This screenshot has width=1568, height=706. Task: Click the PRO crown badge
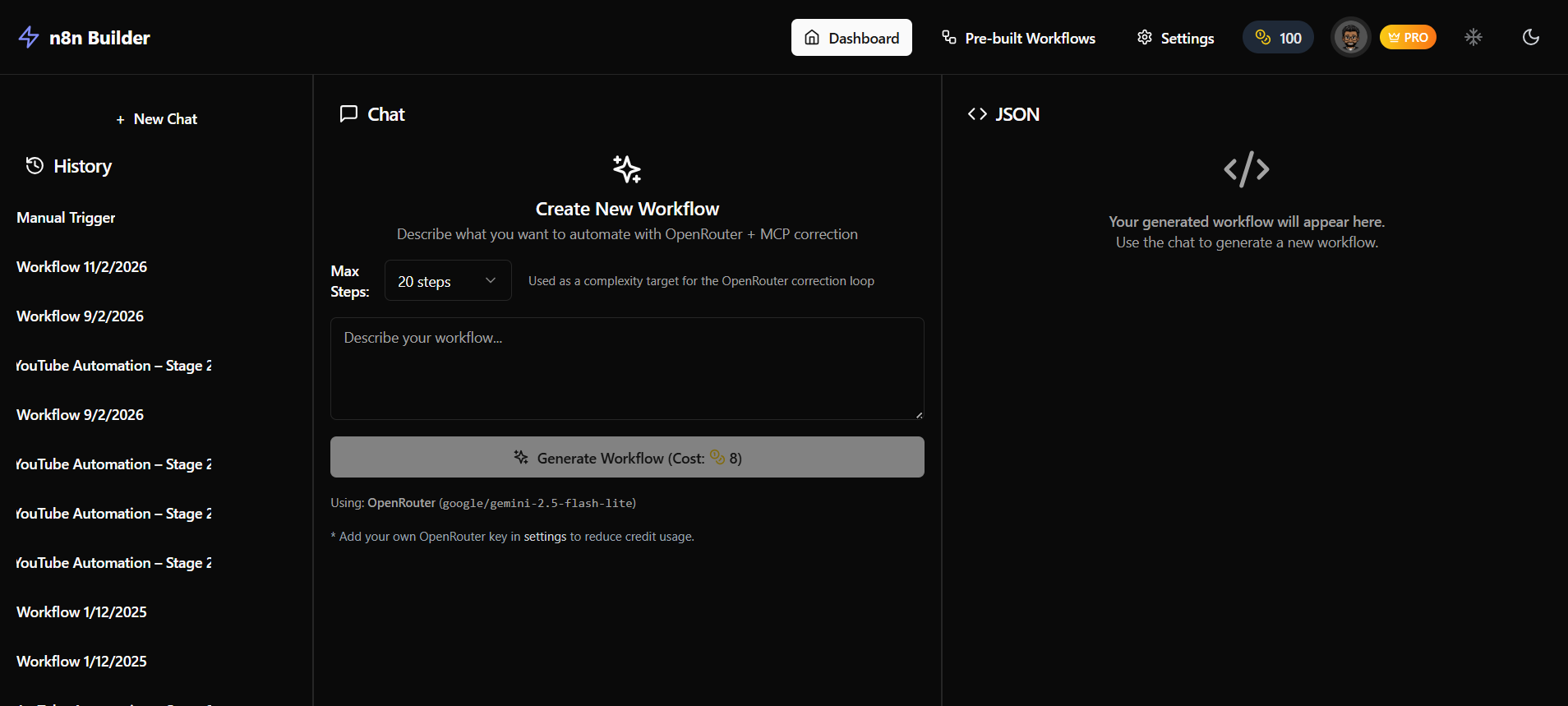pos(1408,38)
